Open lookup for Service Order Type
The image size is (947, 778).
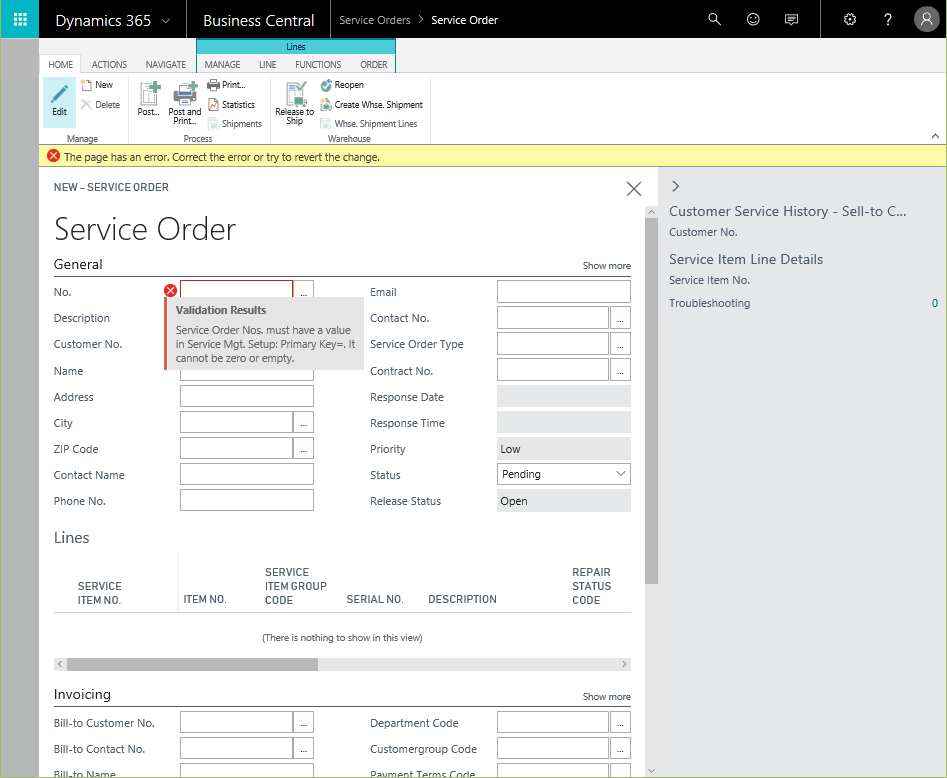point(620,344)
